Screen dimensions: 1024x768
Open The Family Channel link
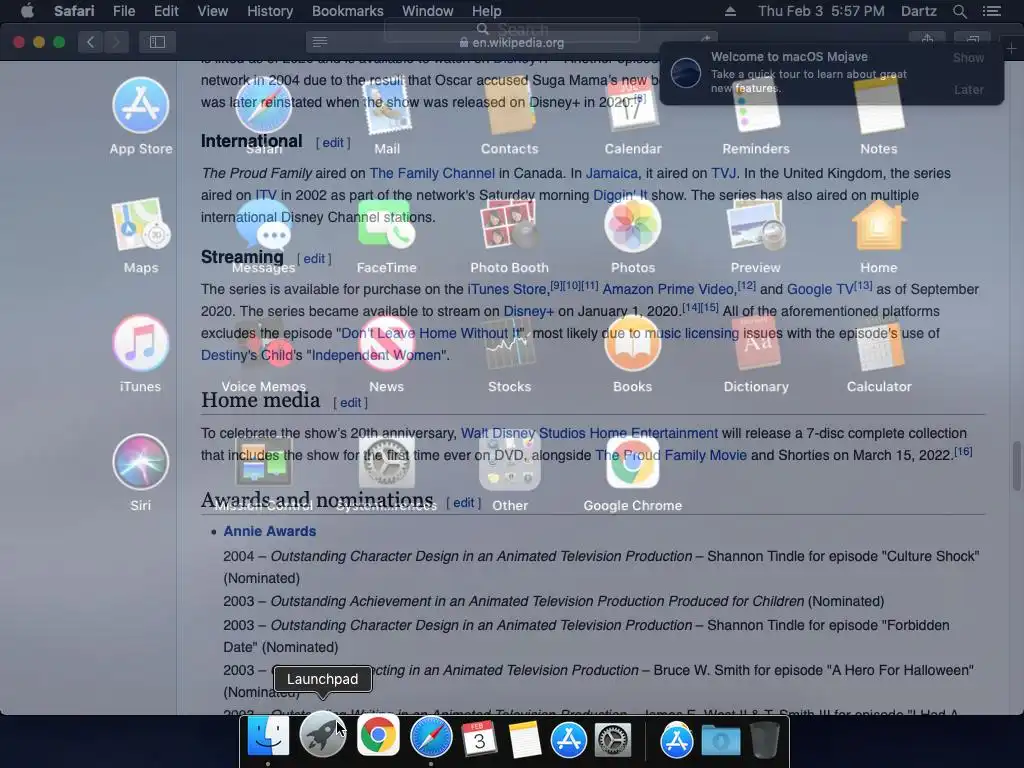click(x=432, y=173)
